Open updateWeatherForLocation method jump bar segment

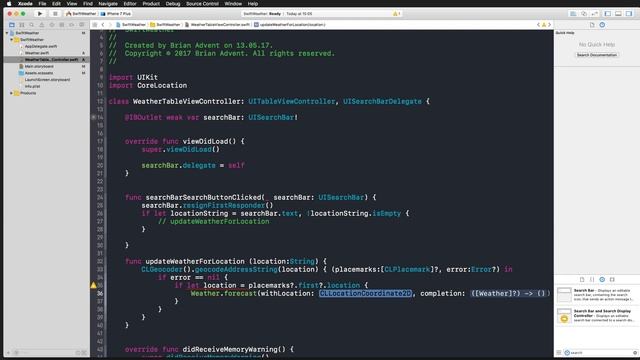[290, 25]
